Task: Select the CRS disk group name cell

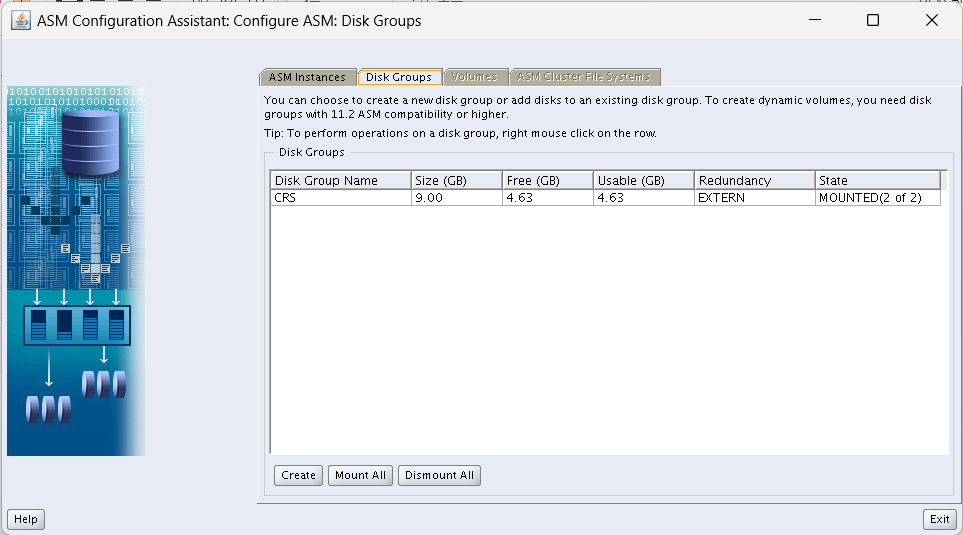Action: (x=341, y=197)
